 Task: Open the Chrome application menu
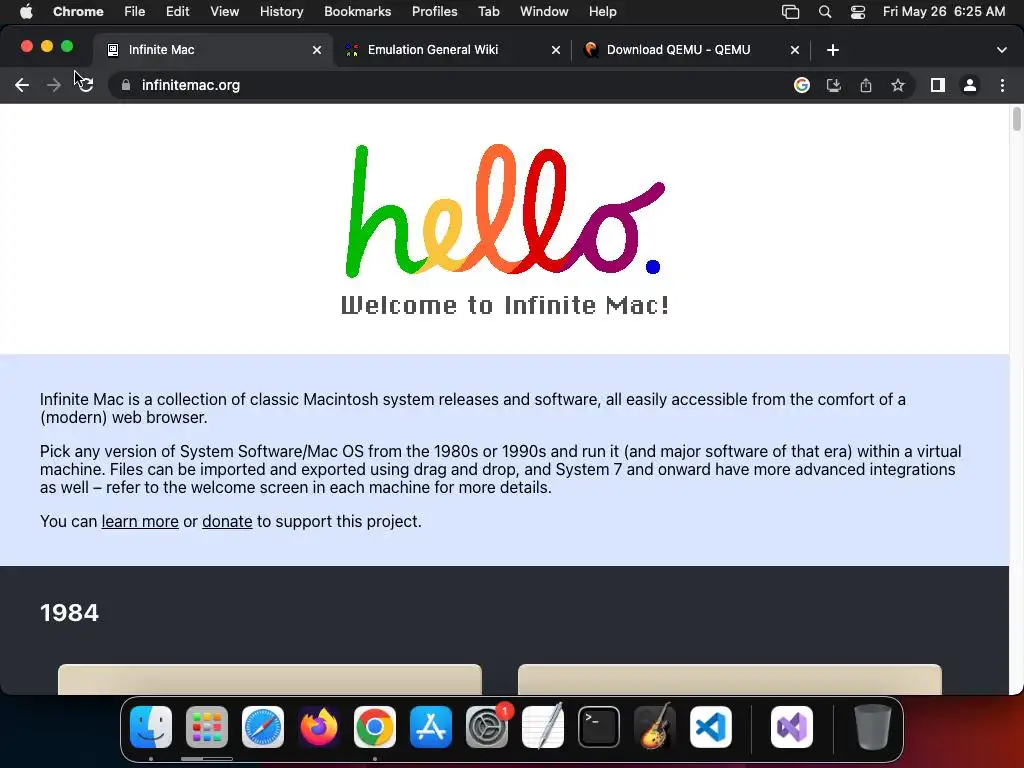tap(78, 11)
